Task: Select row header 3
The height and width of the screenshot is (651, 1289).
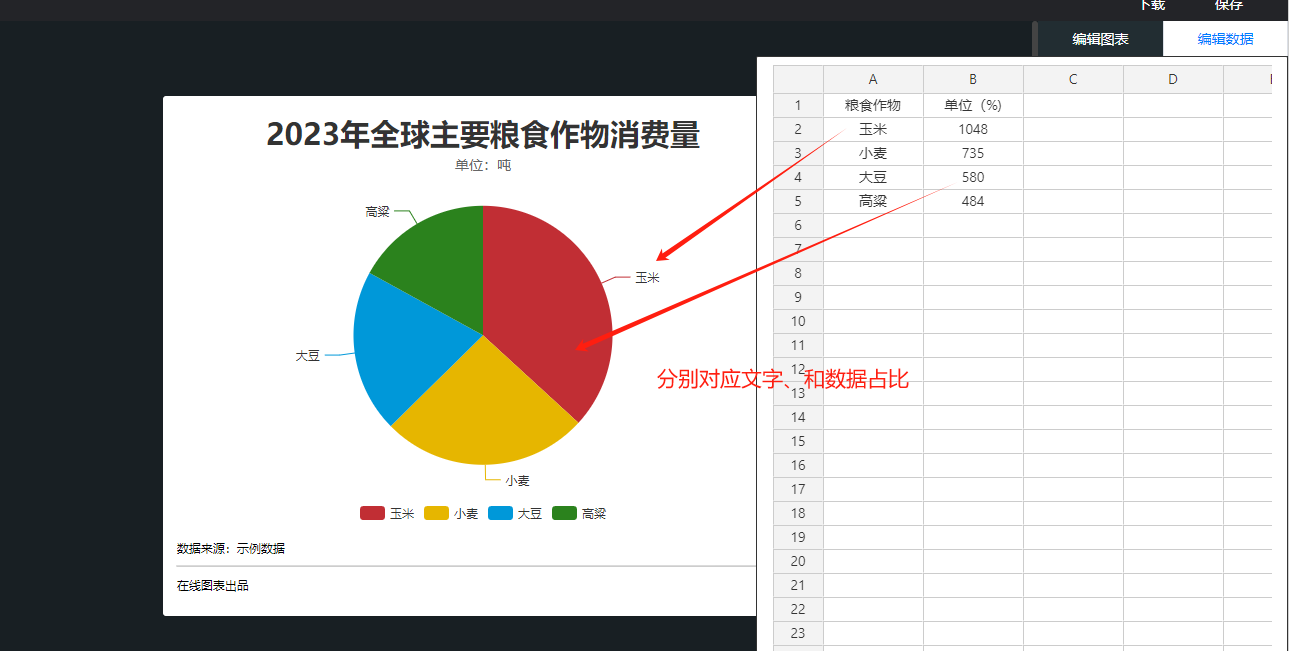Action: coord(798,153)
